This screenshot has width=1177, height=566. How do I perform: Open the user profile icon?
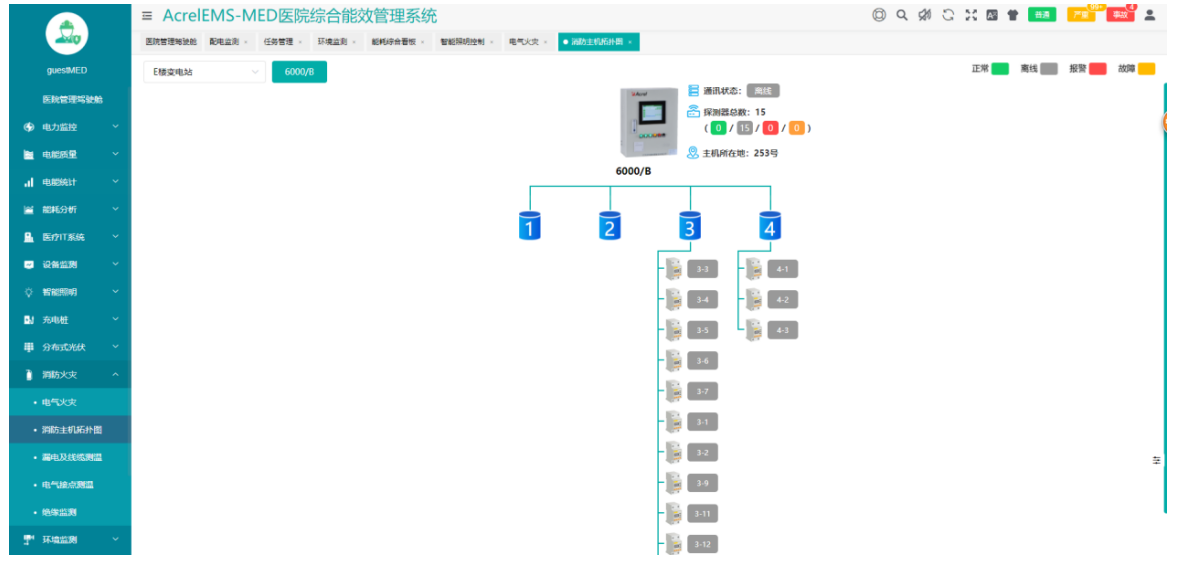click(x=1149, y=15)
